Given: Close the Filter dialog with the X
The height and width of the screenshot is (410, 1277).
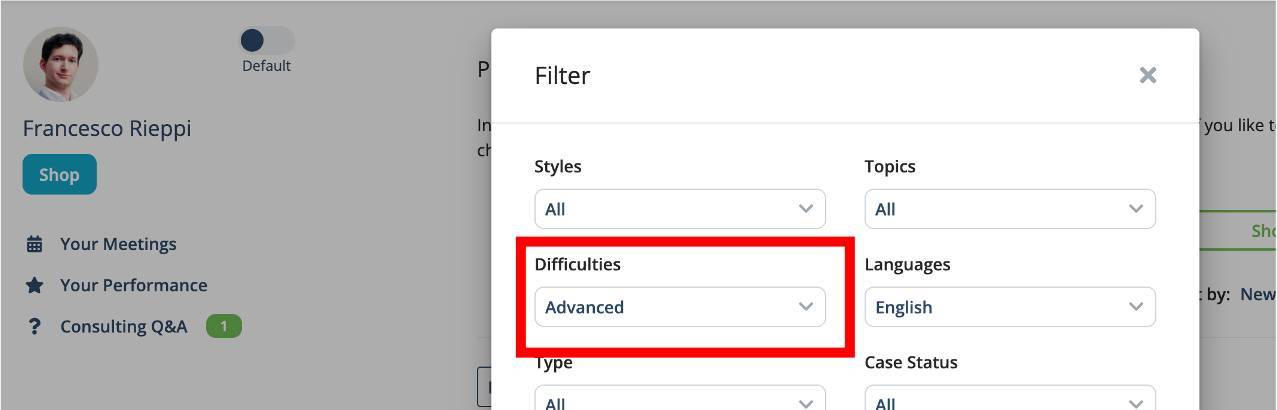Looking at the screenshot, I should [1148, 75].
